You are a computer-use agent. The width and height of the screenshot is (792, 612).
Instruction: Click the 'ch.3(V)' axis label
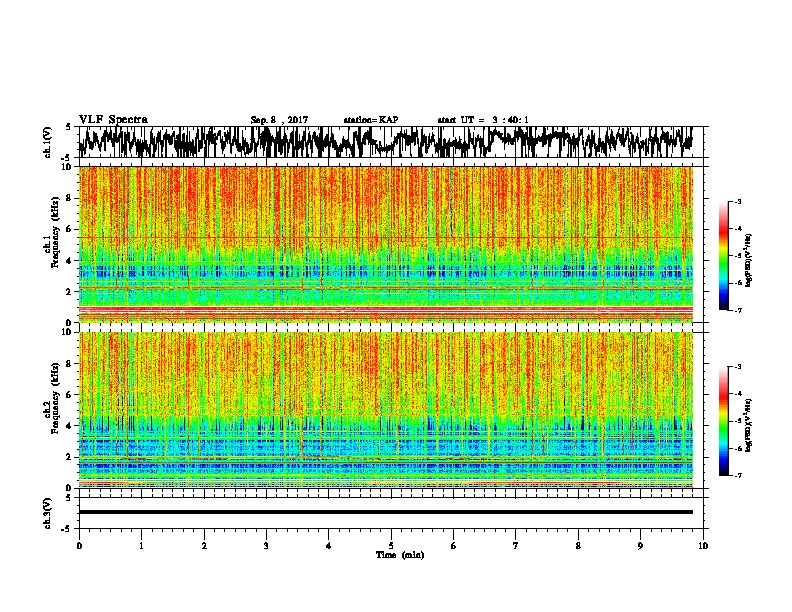pos(48,513)
